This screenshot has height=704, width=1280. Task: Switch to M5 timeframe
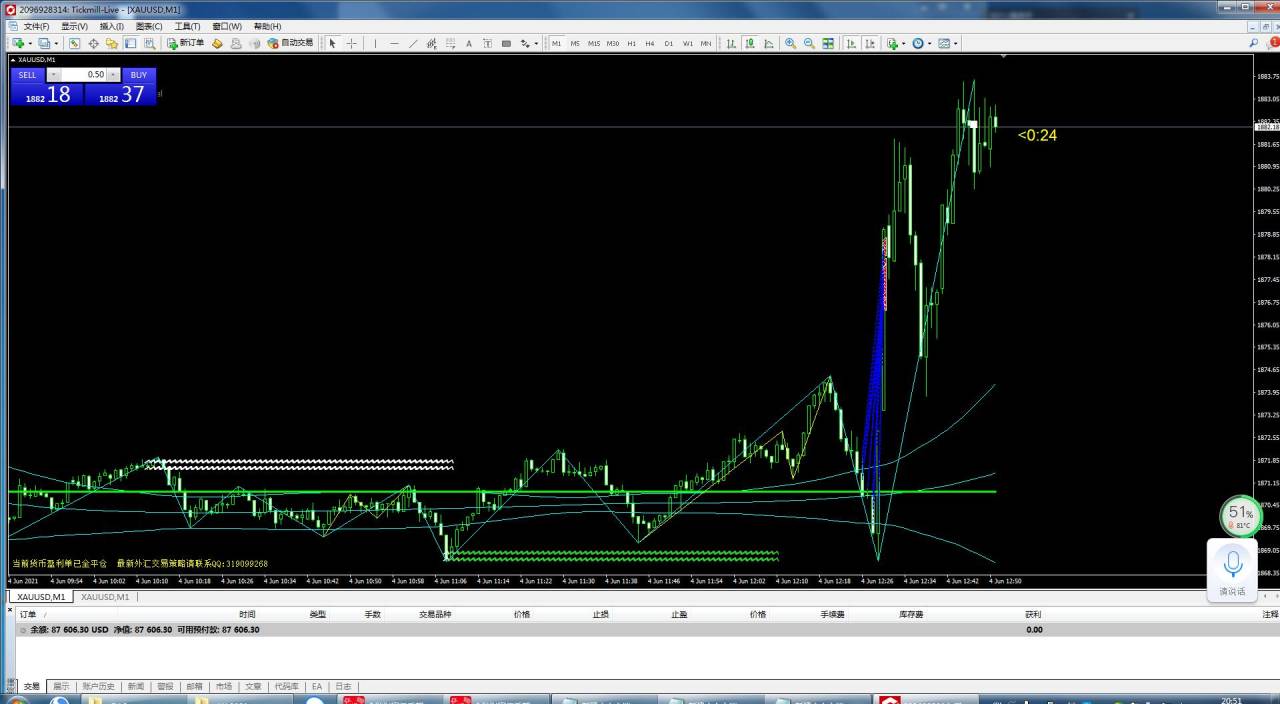(x=575, y=43)
